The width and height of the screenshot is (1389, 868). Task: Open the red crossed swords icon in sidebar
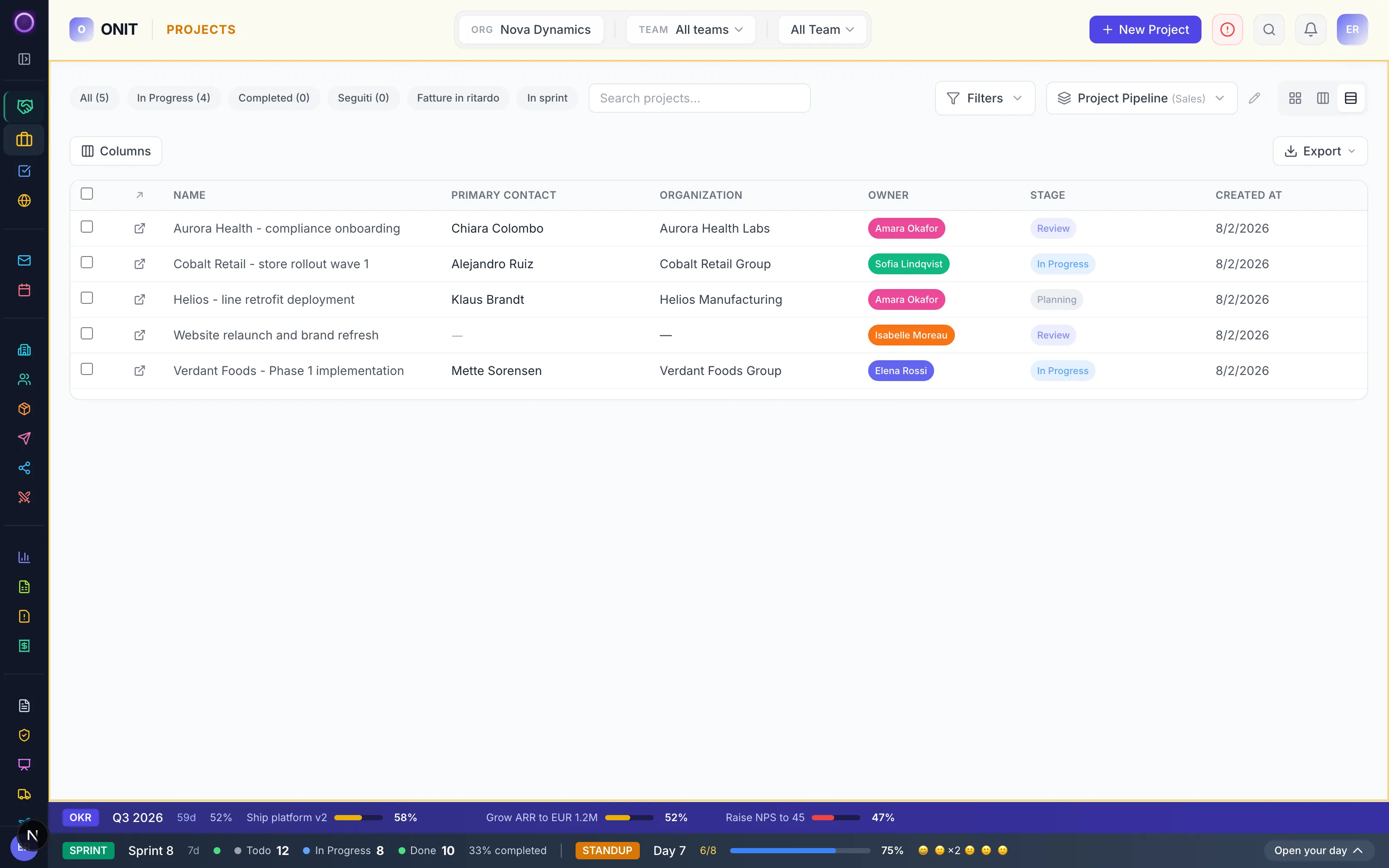click(24, 497)
